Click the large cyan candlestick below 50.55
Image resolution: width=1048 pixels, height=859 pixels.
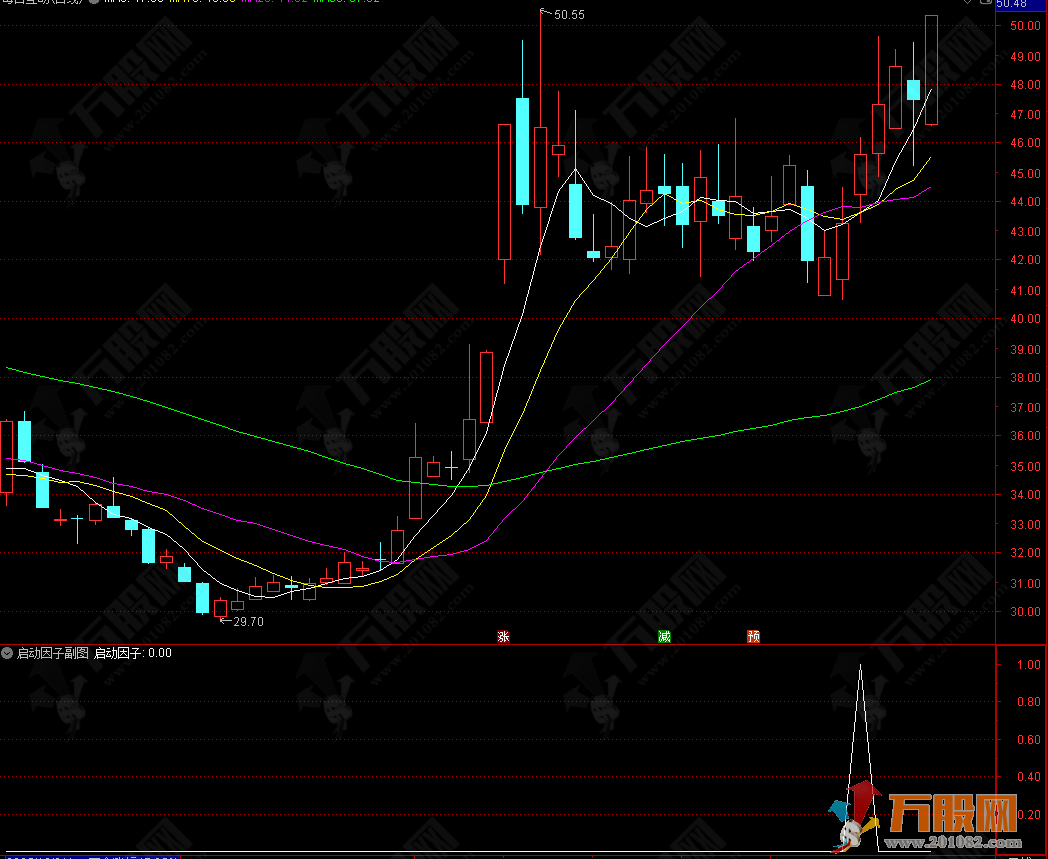522,151
